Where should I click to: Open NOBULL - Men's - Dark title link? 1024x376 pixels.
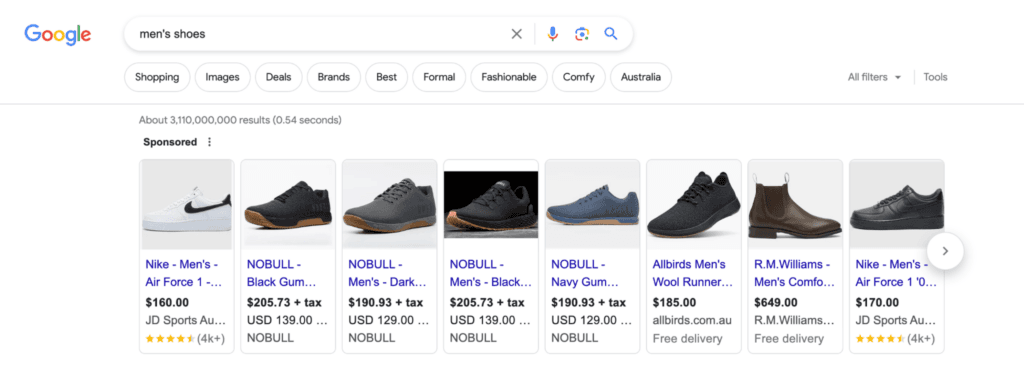(387, 274)
